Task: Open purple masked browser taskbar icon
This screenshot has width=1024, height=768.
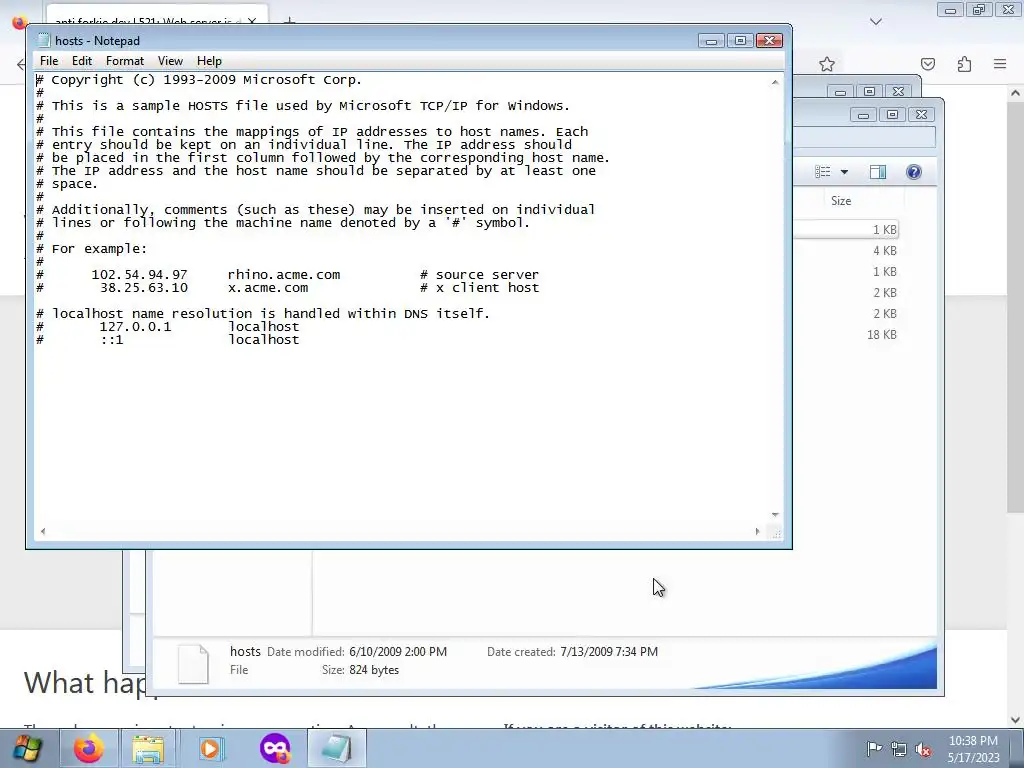Action: click(x=275, y=748)
